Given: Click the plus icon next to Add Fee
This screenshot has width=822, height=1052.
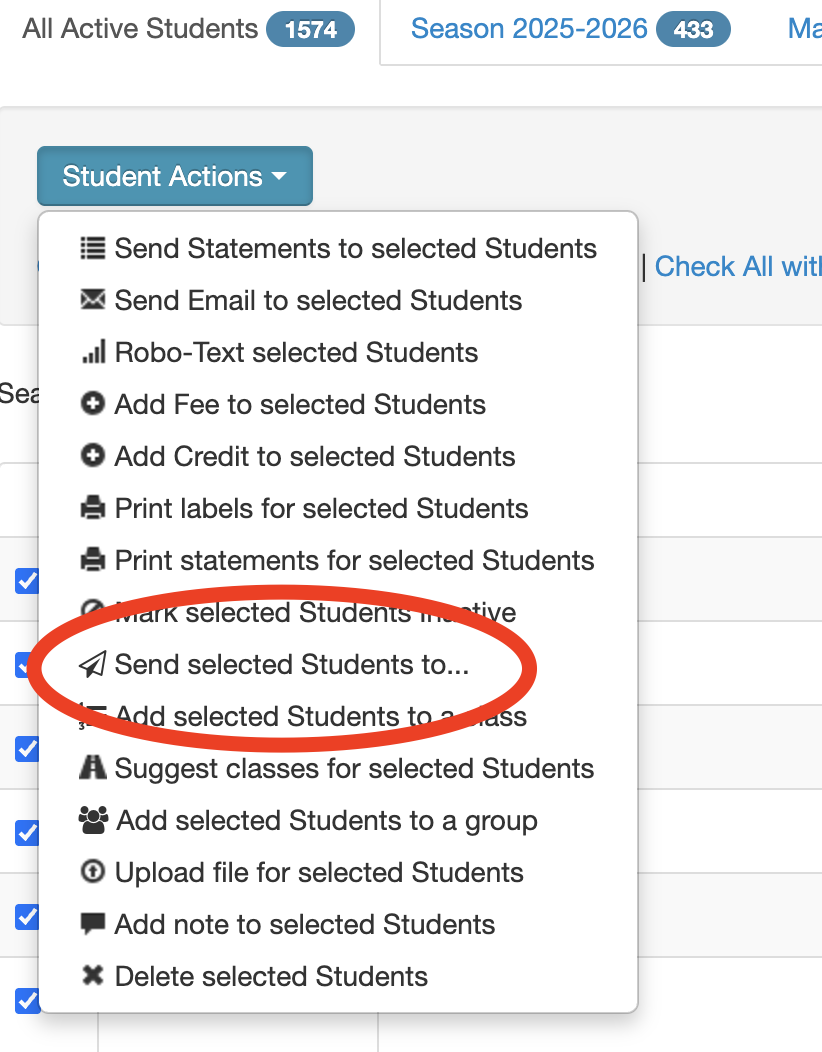Looking at the screenshot, I should tap(93, 404).
